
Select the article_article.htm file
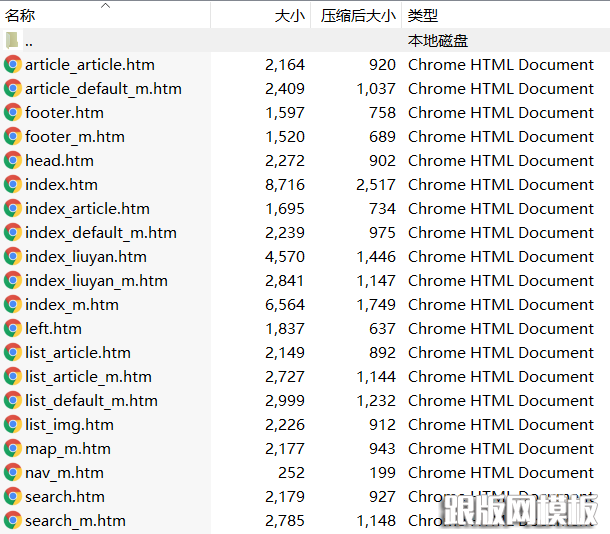click(90, 64)
